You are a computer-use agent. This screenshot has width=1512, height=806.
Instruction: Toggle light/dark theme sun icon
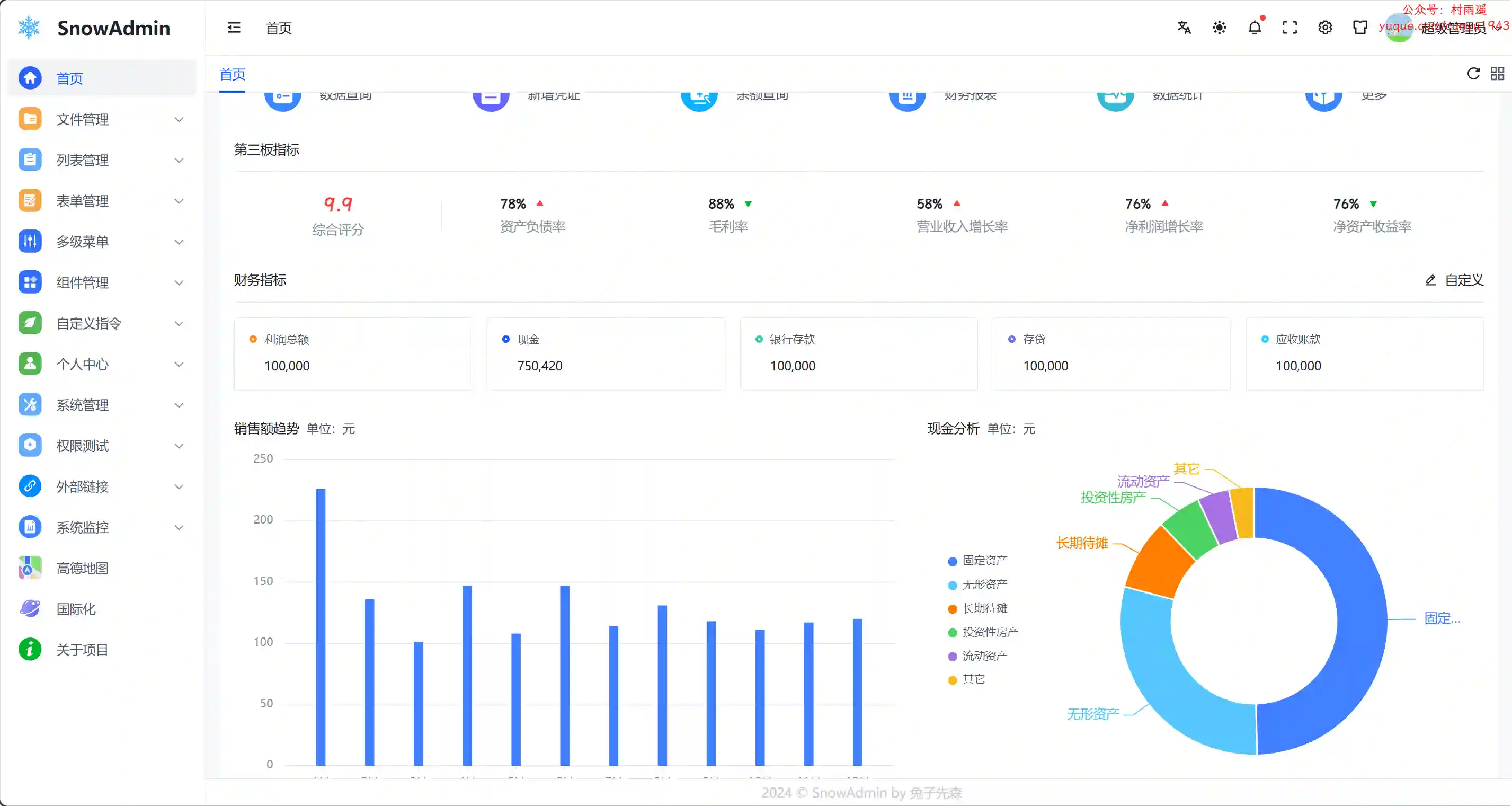click(x=1219, y=28)
